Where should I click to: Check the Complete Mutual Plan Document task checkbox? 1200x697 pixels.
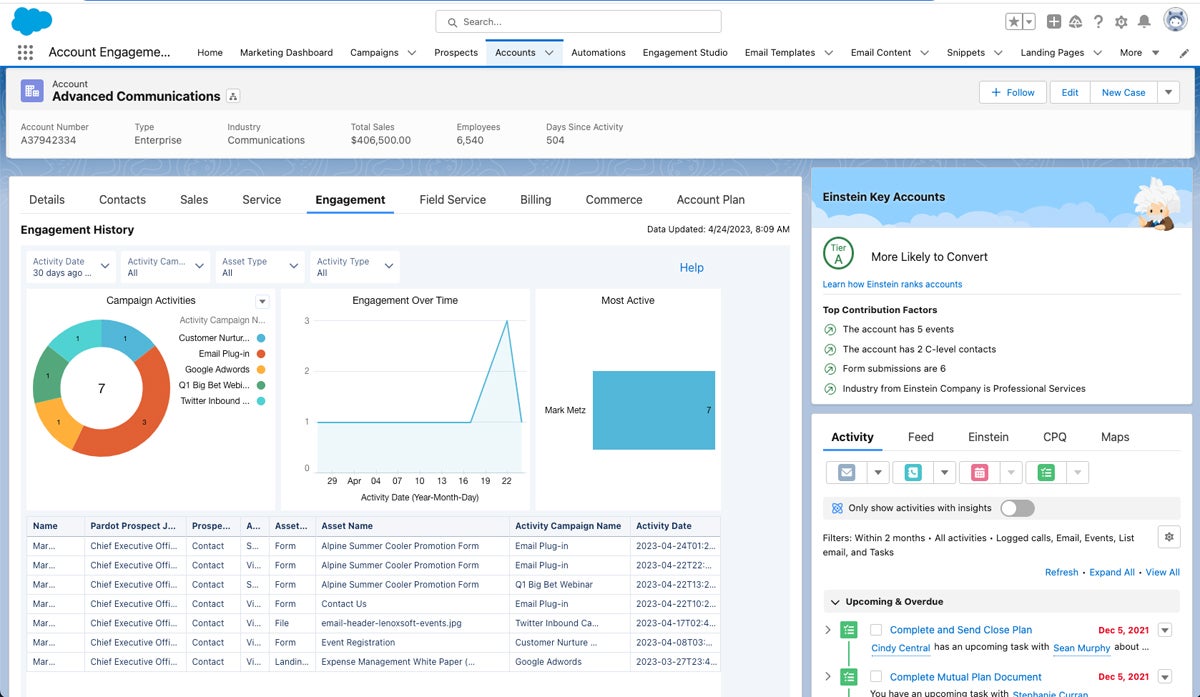click(876, 677)
